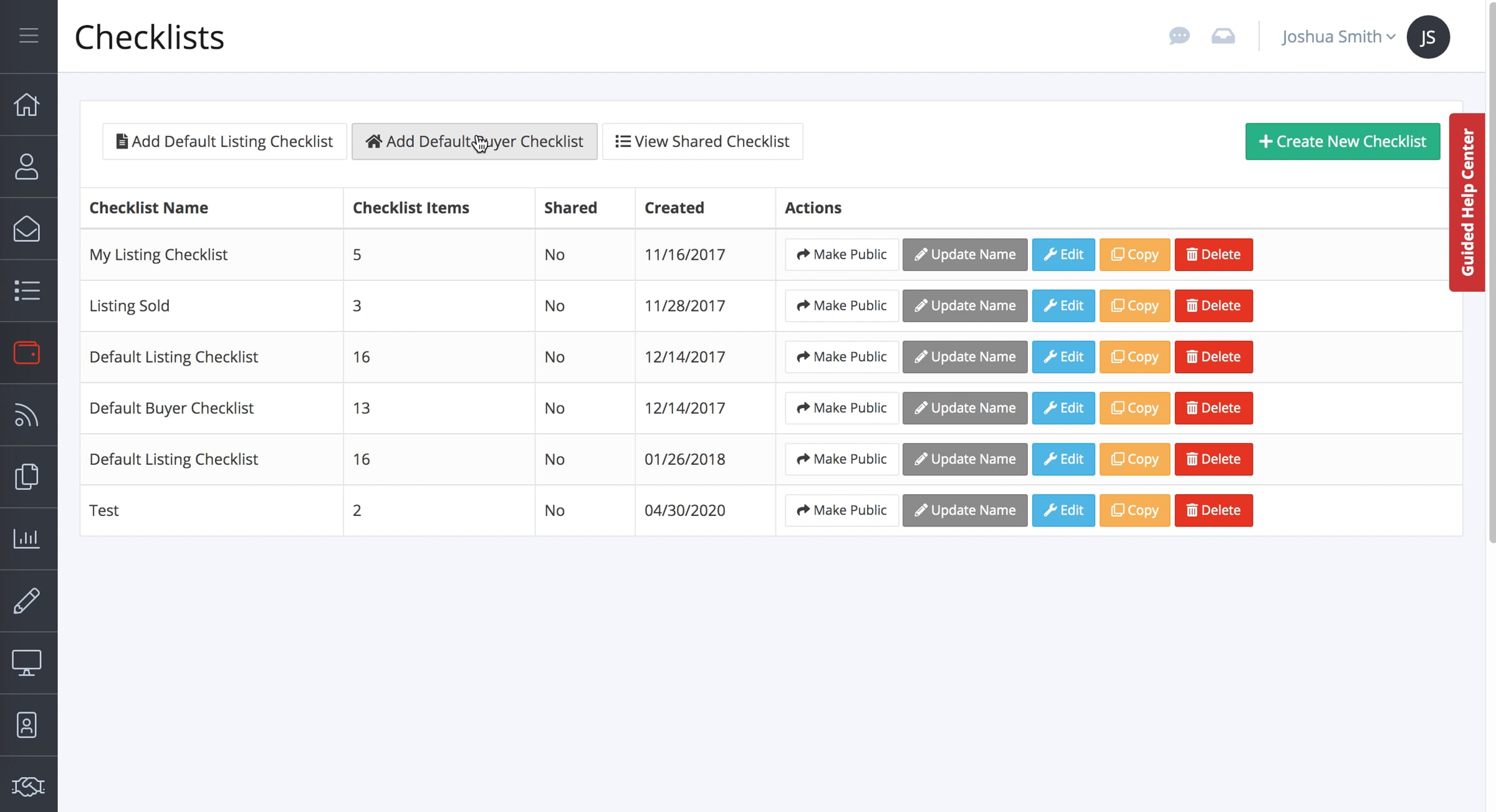The width and height of the screenshot is (1496, 812).
Task: Update name of My Listing Checklist
Action: click(x=965, y=254)
